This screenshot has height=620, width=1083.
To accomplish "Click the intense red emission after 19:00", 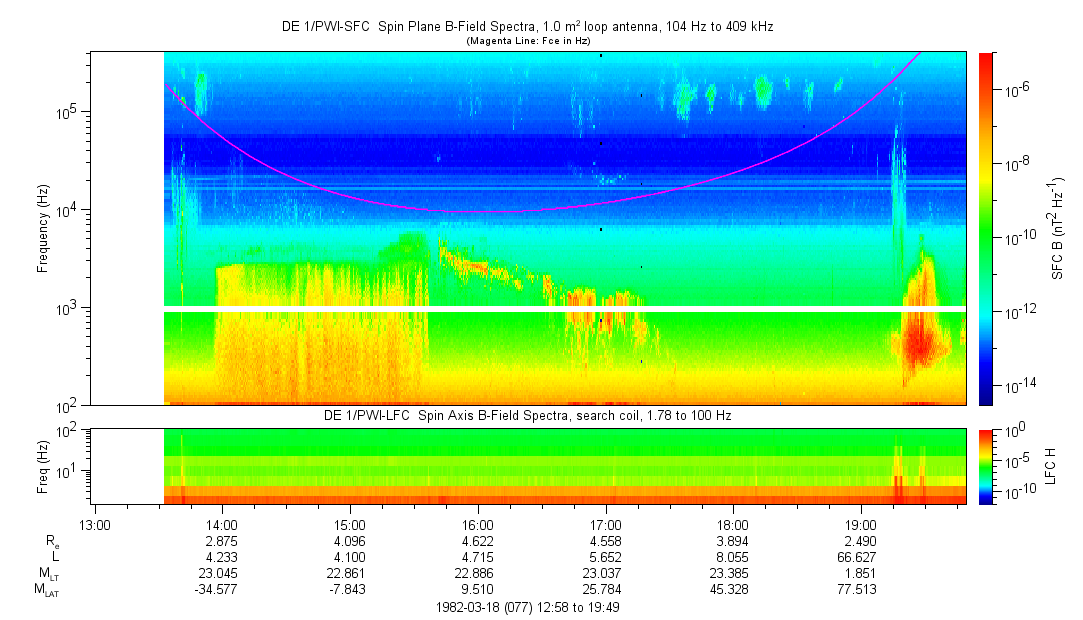I will pyautogui.click(x=918, y=342).
